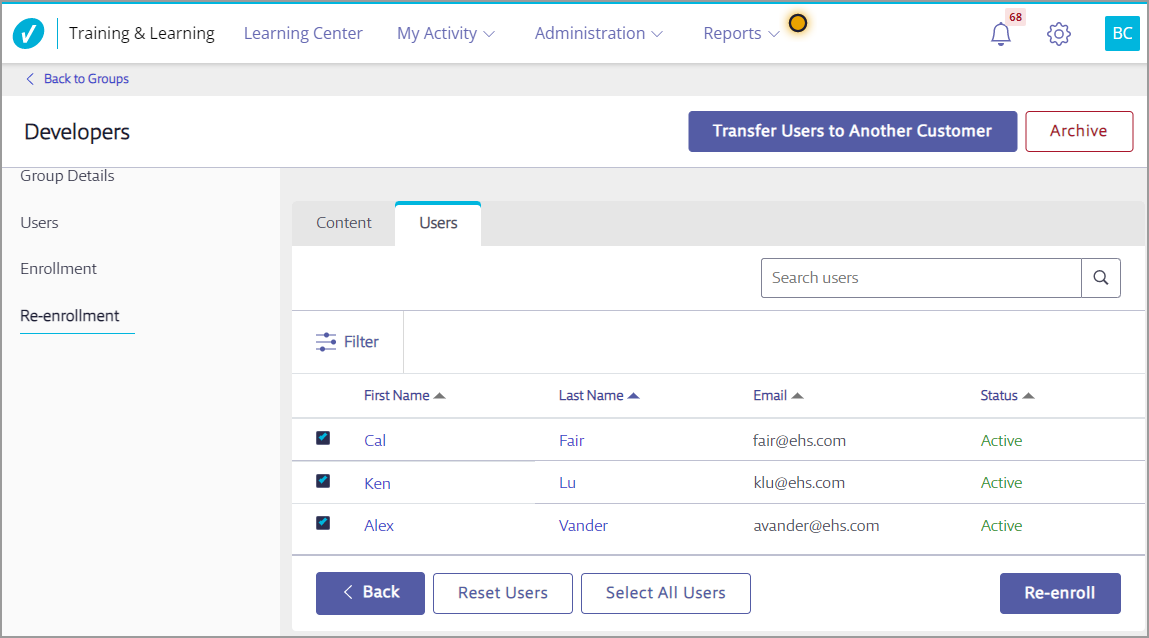Click the BC user avatar

coord(1122,34)
